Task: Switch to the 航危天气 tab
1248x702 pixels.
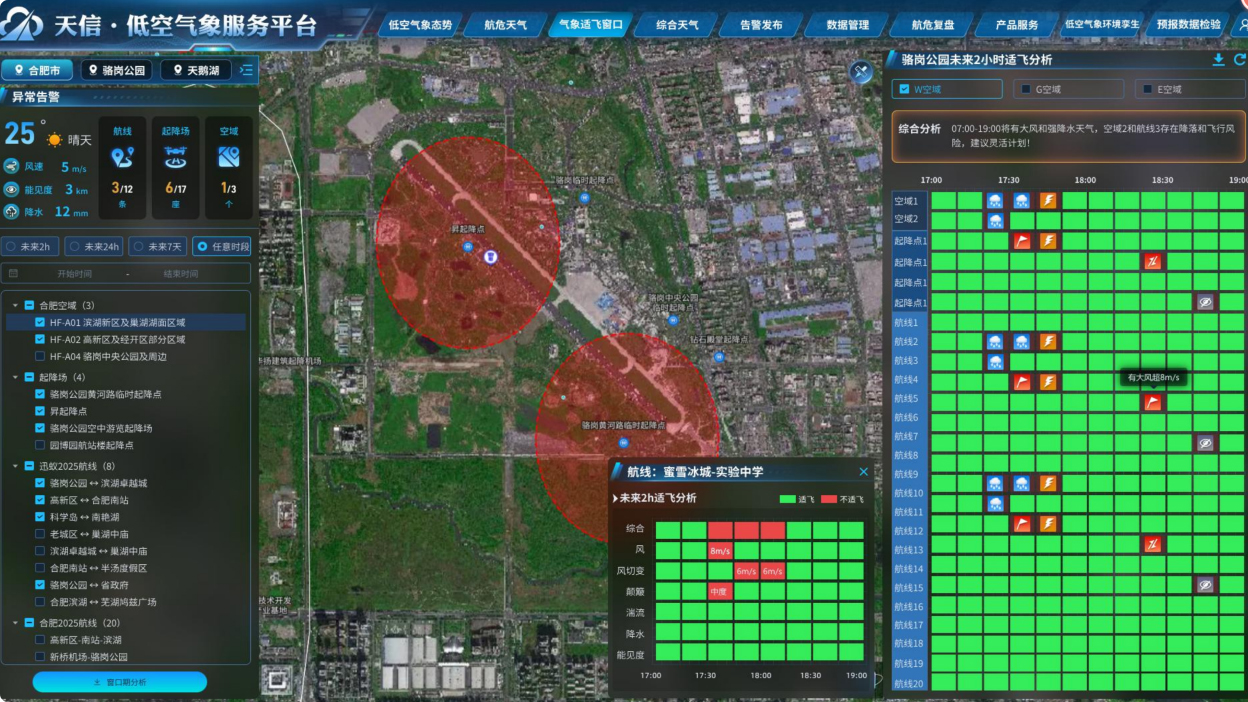Action: (505, 25)
